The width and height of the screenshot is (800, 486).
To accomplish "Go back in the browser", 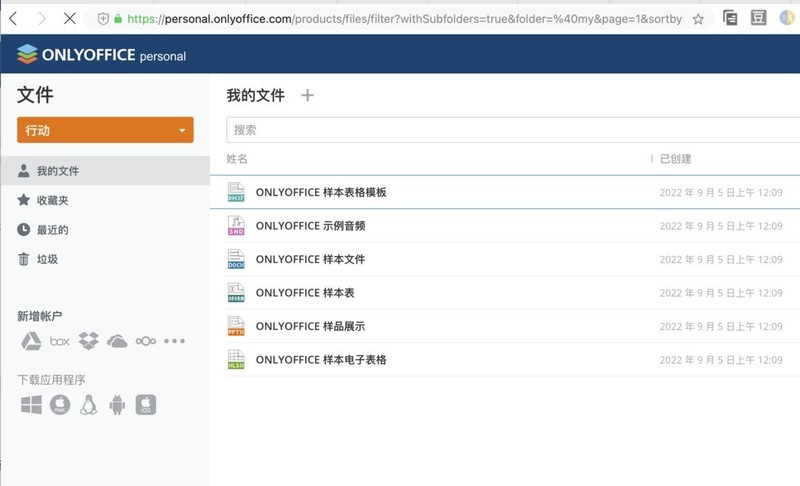I will 14,19.
